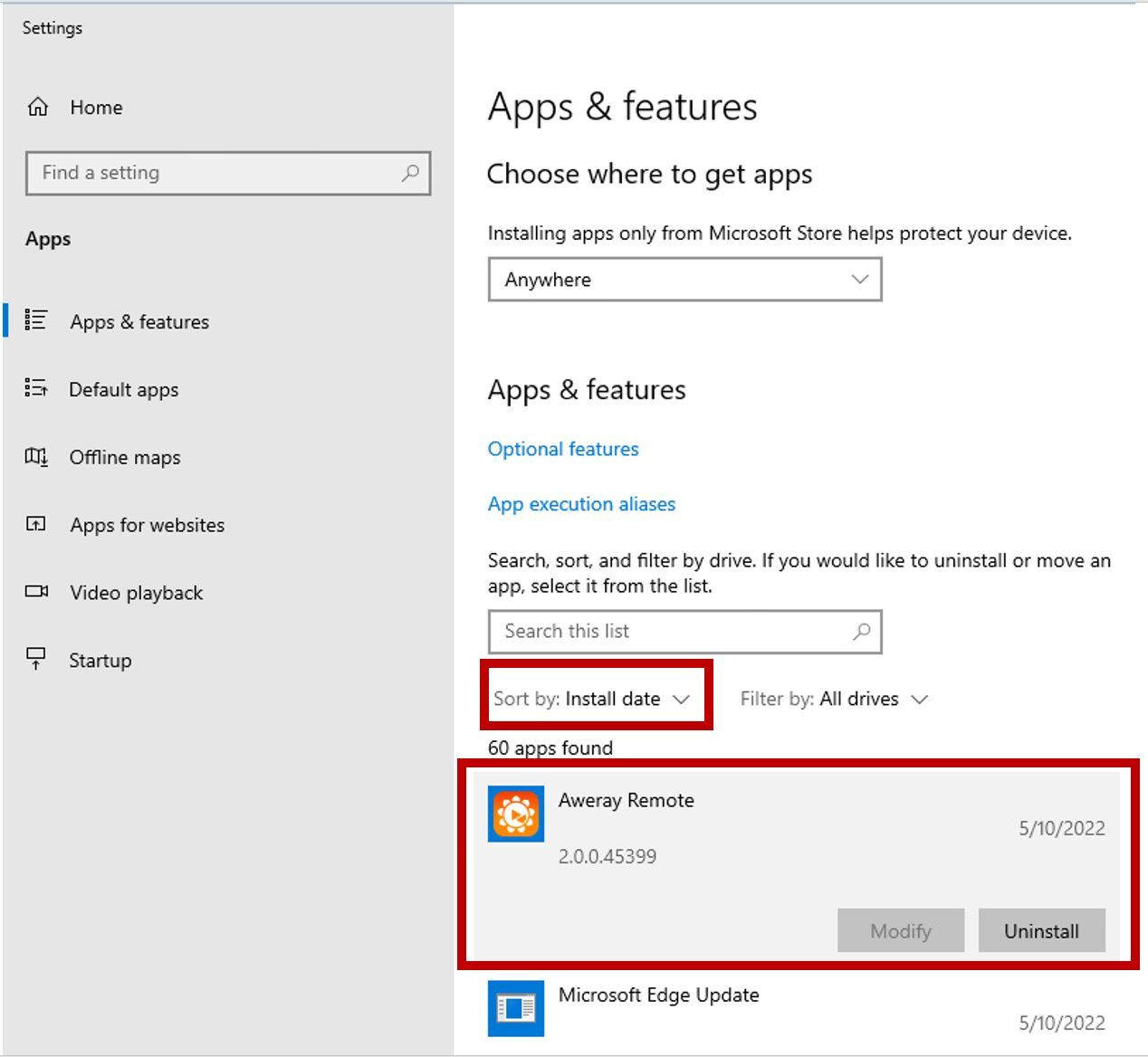1148x1057 pixels.
Task: Click the Default apps sidebar icon
Action: [x=36, y=388]
